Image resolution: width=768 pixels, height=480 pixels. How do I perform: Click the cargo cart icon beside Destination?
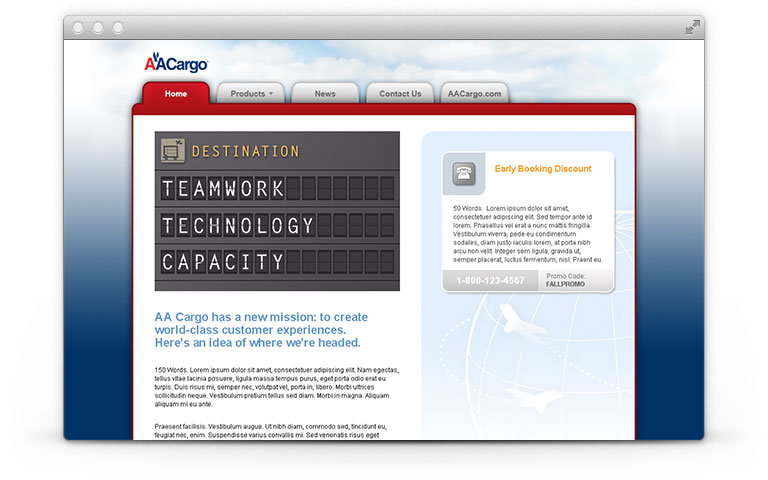[173, 151]
